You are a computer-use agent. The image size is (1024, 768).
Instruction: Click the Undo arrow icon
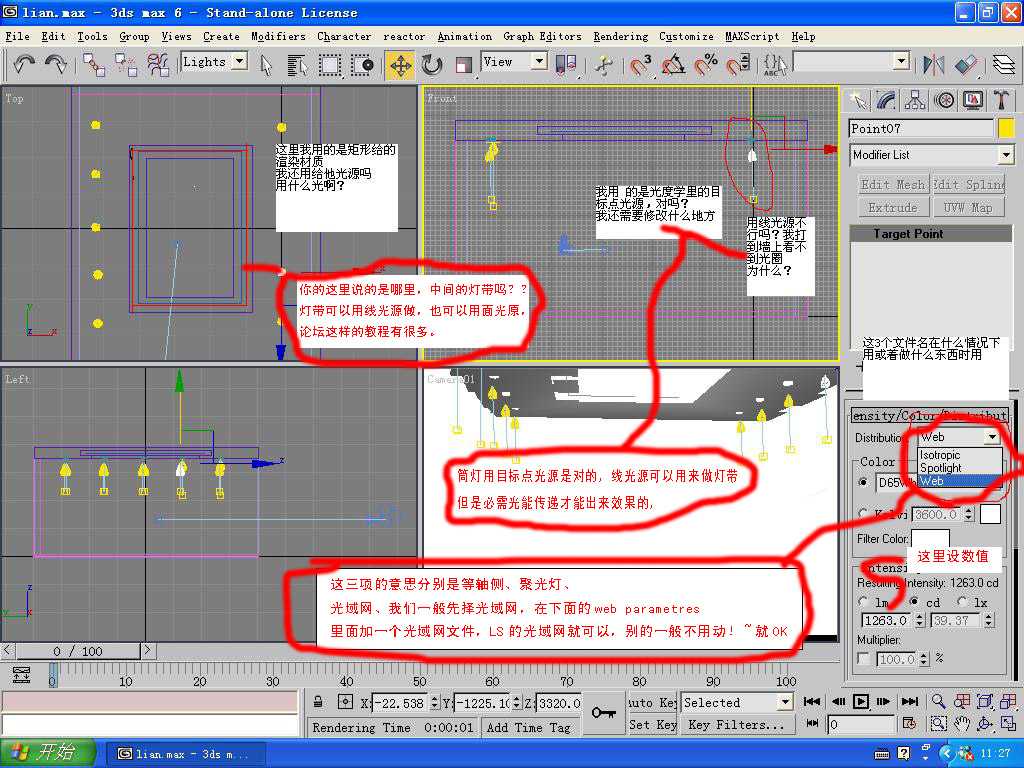click(24, 64)
